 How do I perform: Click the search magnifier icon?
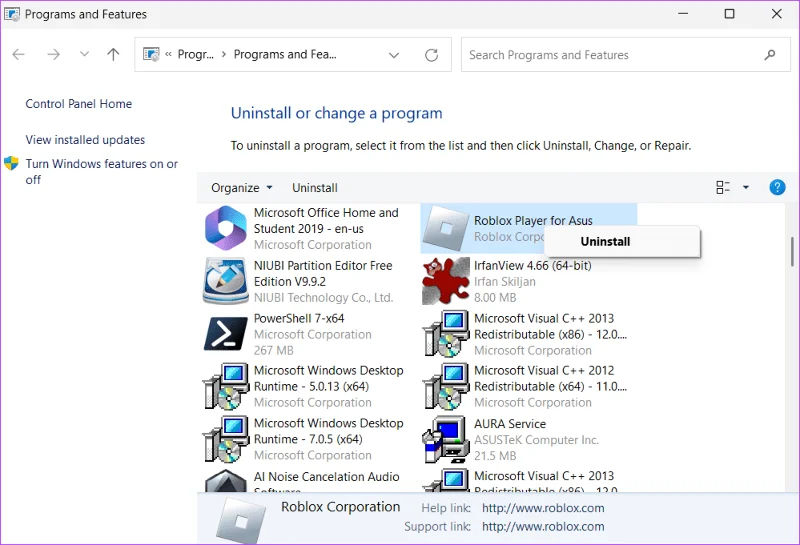pos(770,55)
